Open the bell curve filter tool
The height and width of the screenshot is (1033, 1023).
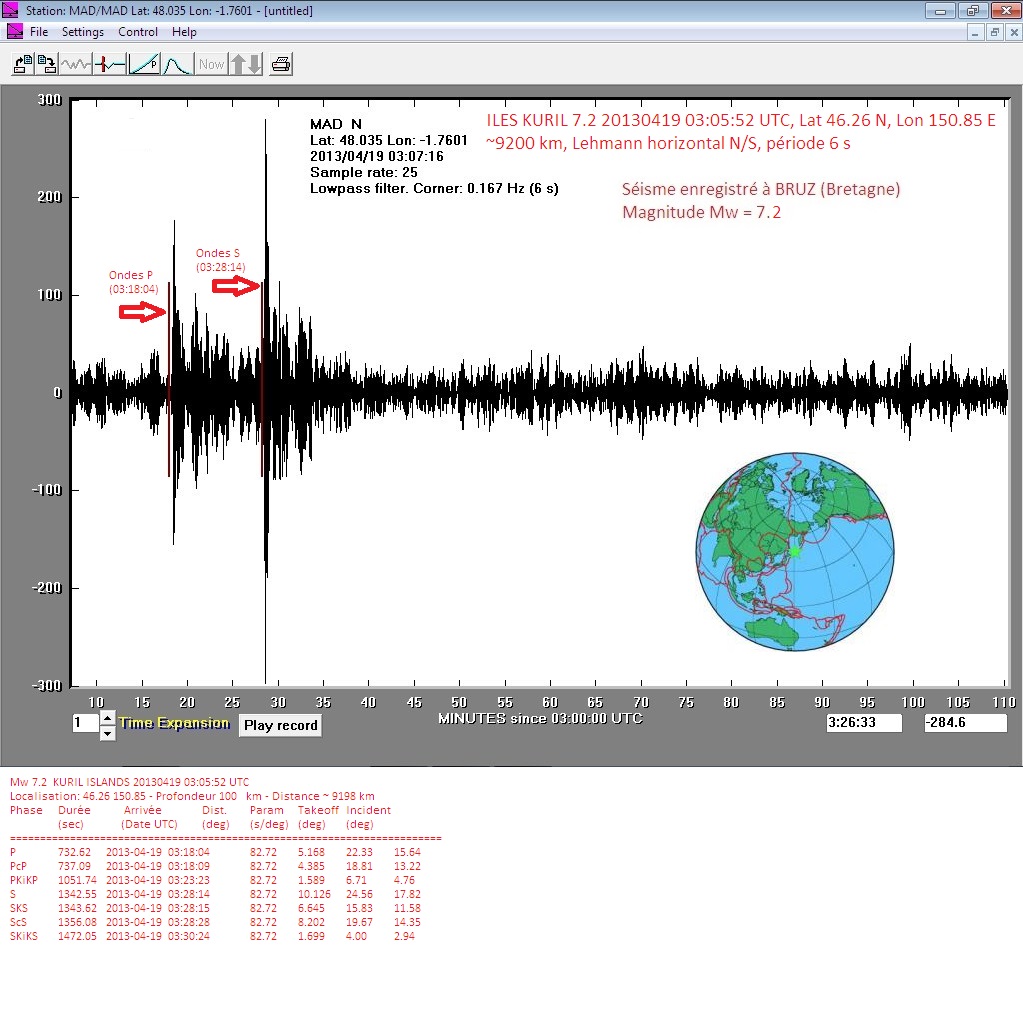coord(177,65)
